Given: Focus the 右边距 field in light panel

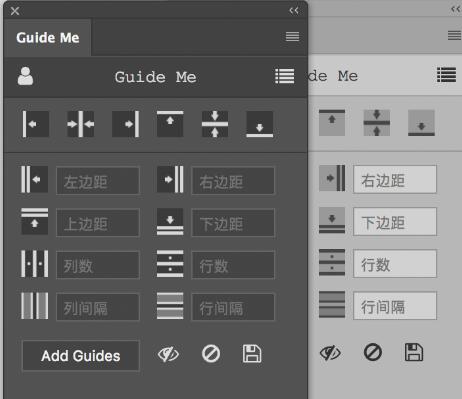Looking at the screenshot, I should tap(395, 179).
